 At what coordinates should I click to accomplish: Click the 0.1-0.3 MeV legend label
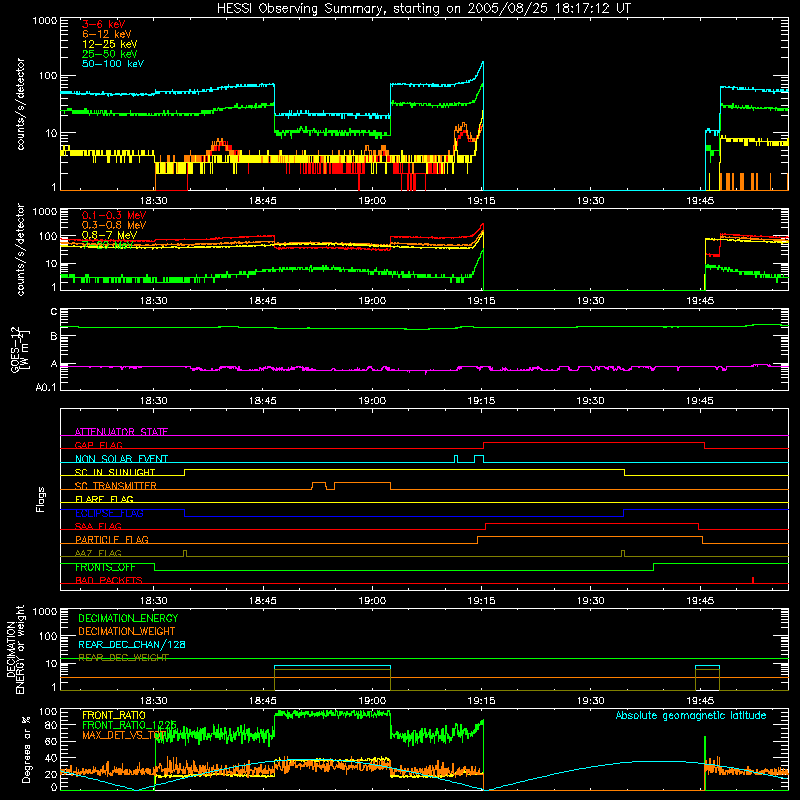[114, 215]
